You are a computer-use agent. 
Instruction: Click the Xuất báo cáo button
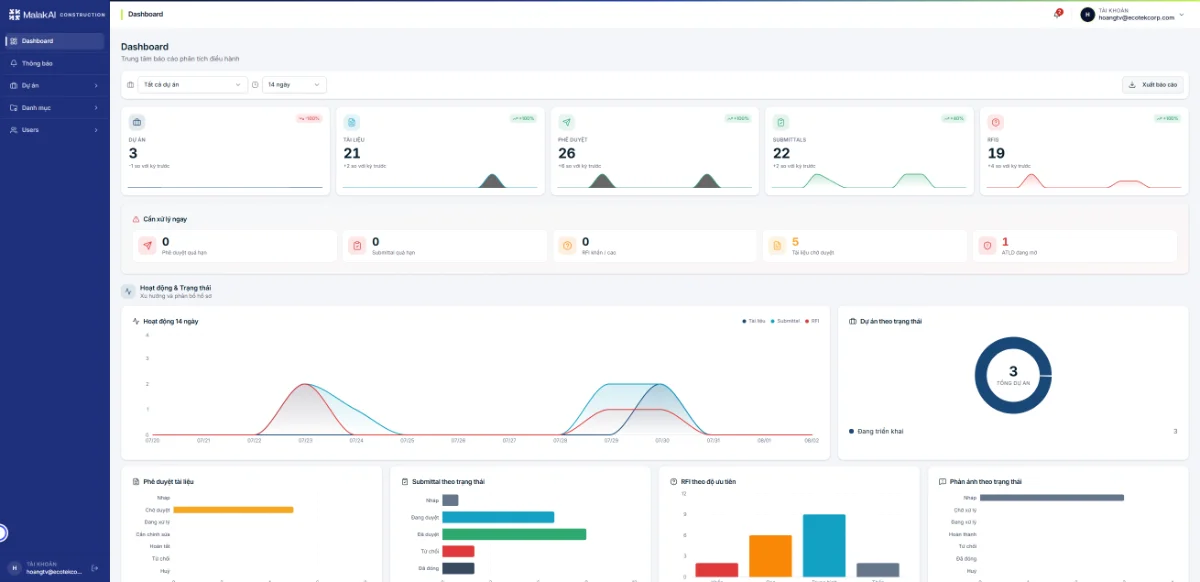(x=1153, y=85)
